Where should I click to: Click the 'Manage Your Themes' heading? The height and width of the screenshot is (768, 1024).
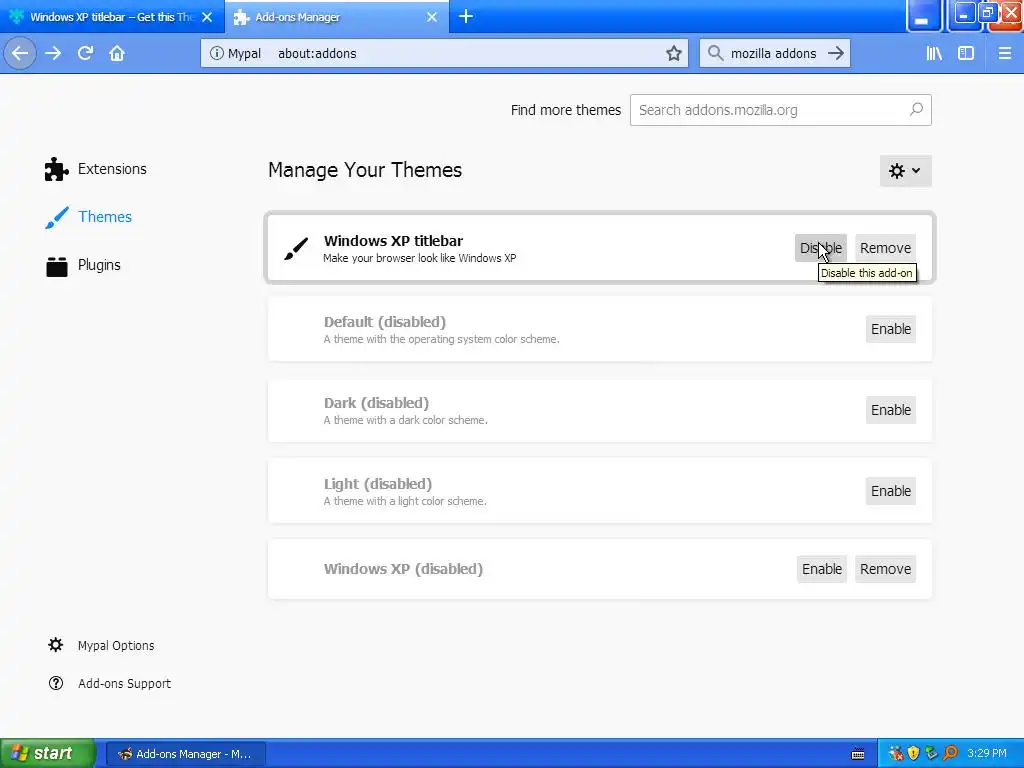365,170
